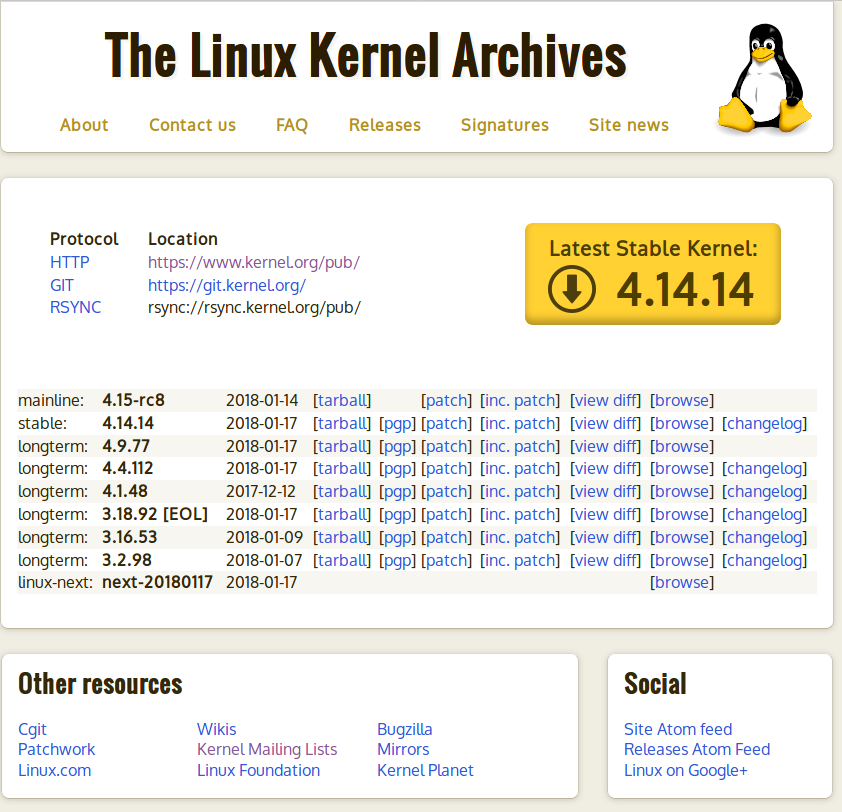Open the About page
This screenshot has width=842, height=812.
tap(84, 125)
